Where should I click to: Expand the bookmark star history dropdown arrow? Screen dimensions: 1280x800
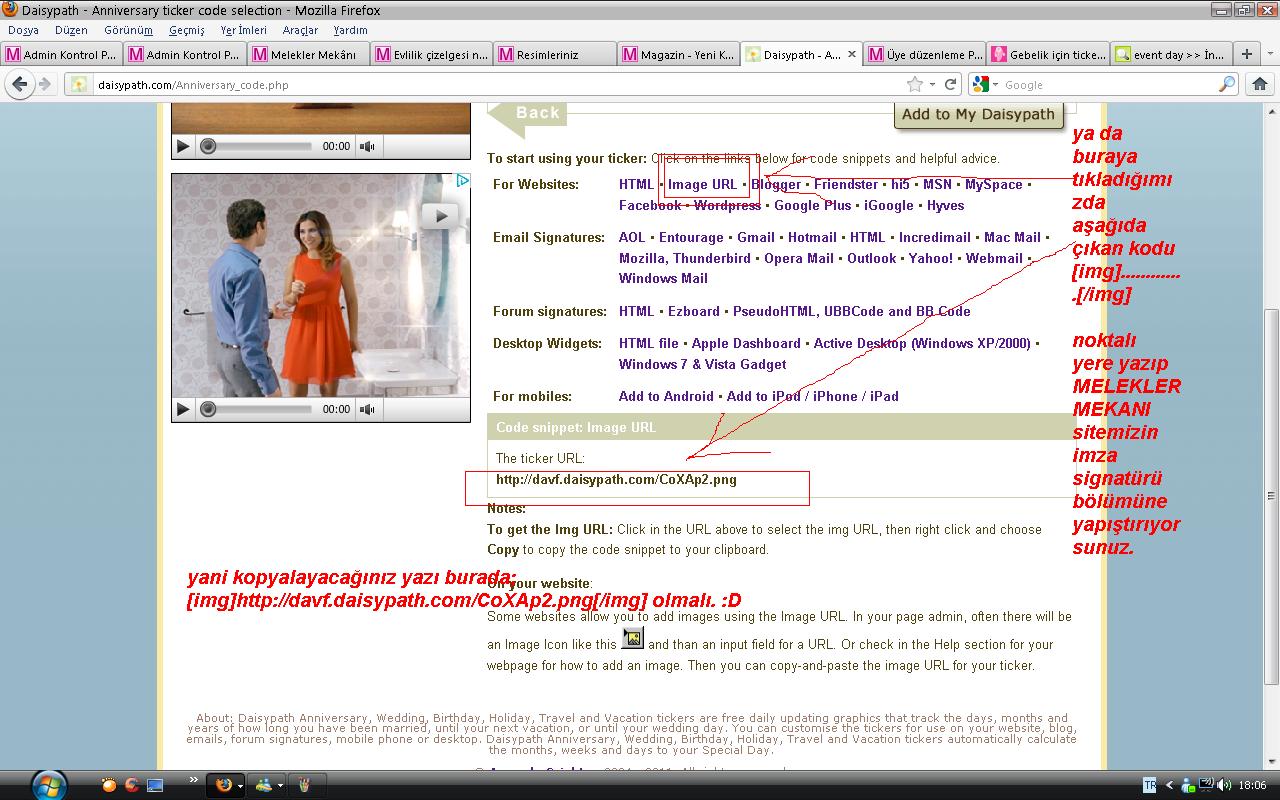[x=932, y=85]
